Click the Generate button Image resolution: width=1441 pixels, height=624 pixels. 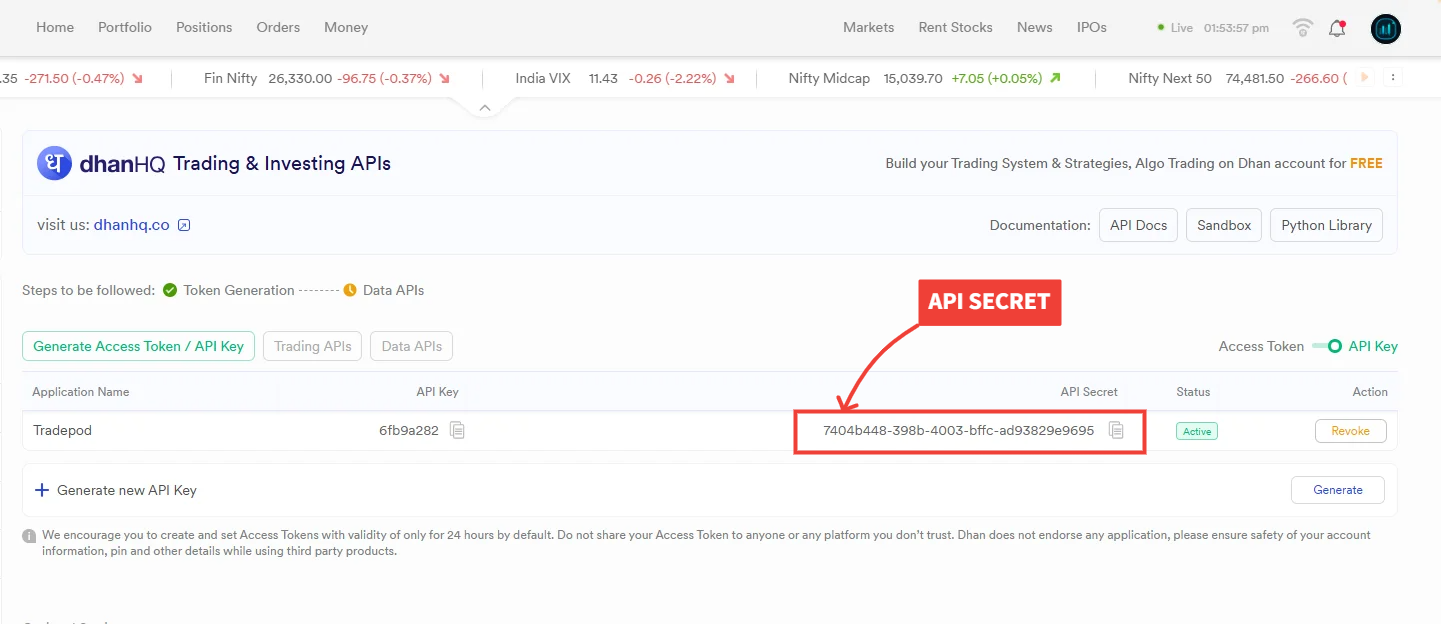pos(1338,490)
